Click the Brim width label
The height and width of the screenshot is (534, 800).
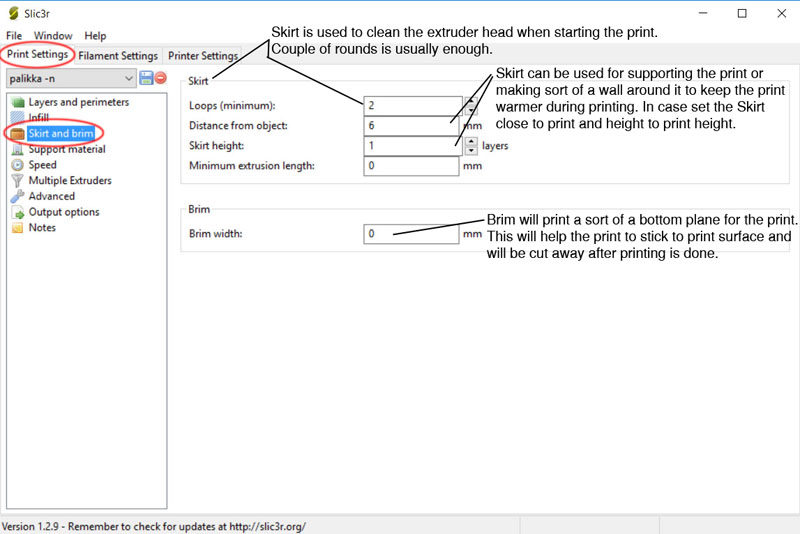[216, 234]
